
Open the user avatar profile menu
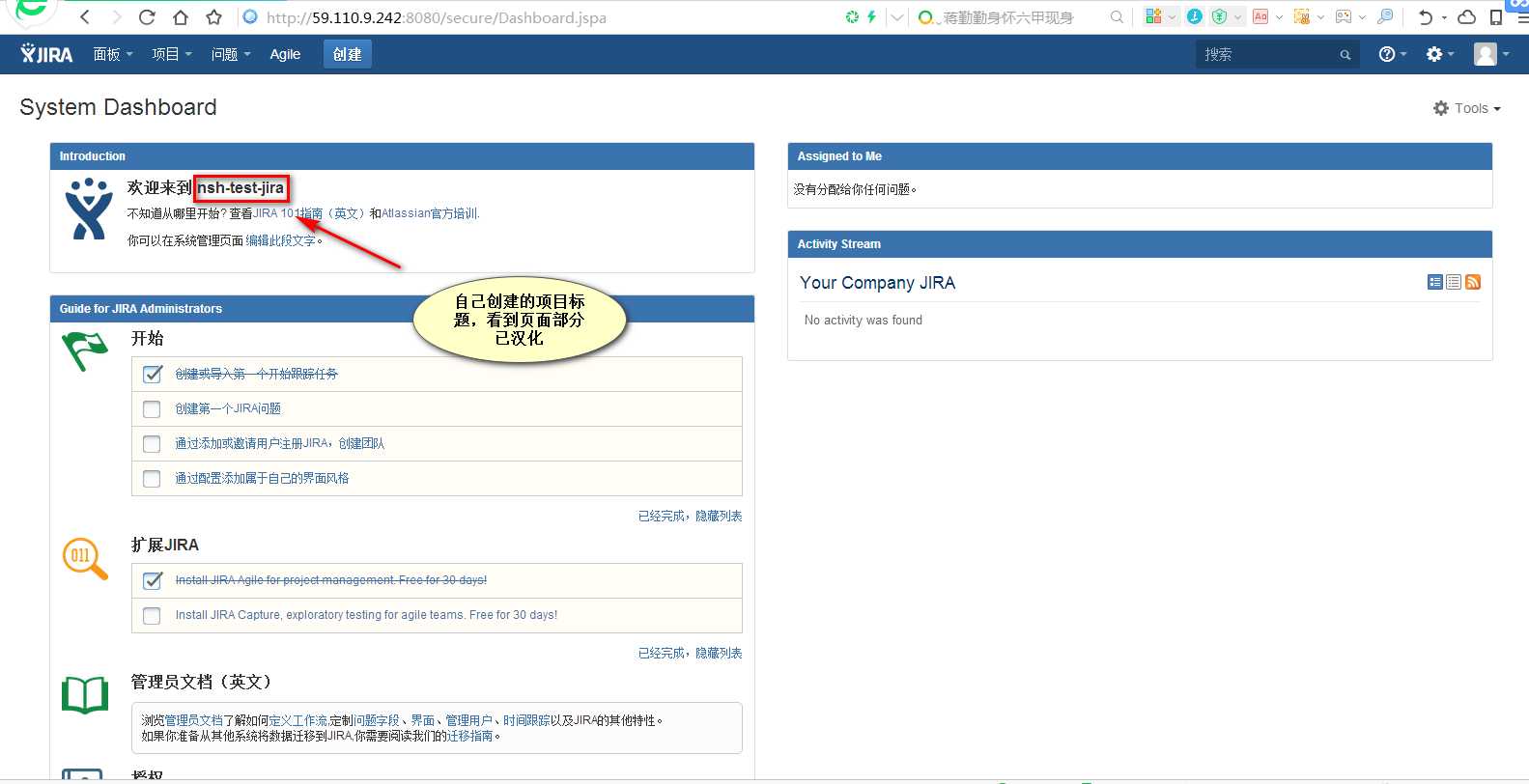pos(1490,54)
